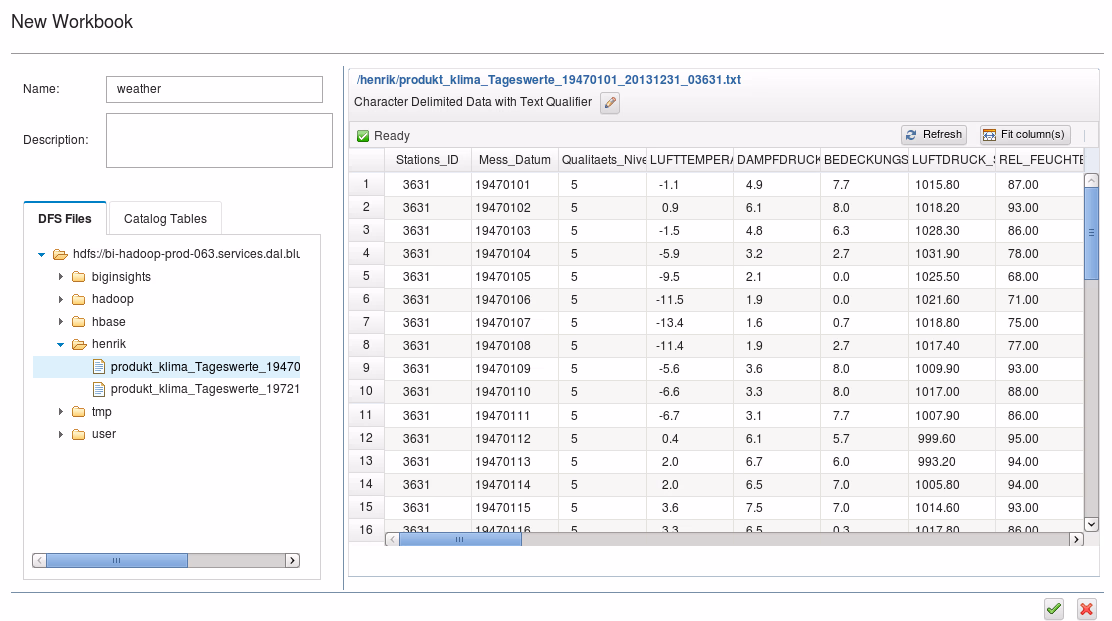Click the henrik open folder icon
Screen dimensions: 1112x621
[x=78, y=344]
